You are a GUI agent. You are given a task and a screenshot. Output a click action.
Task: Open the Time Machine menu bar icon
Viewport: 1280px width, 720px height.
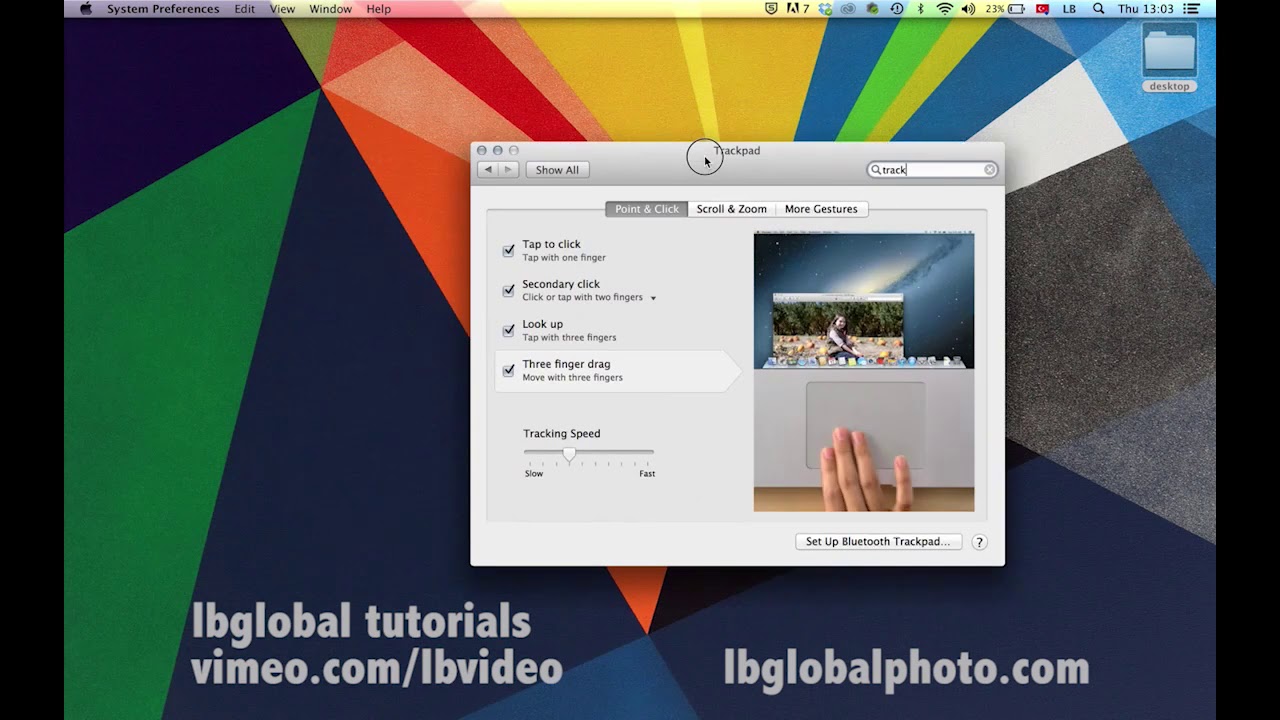[x=897, y=9]
